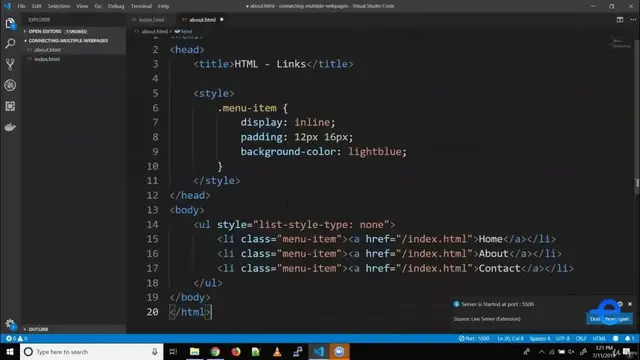640x360 pixels.
Task: Open Task View from the taskbar
Action: point(173,351)
